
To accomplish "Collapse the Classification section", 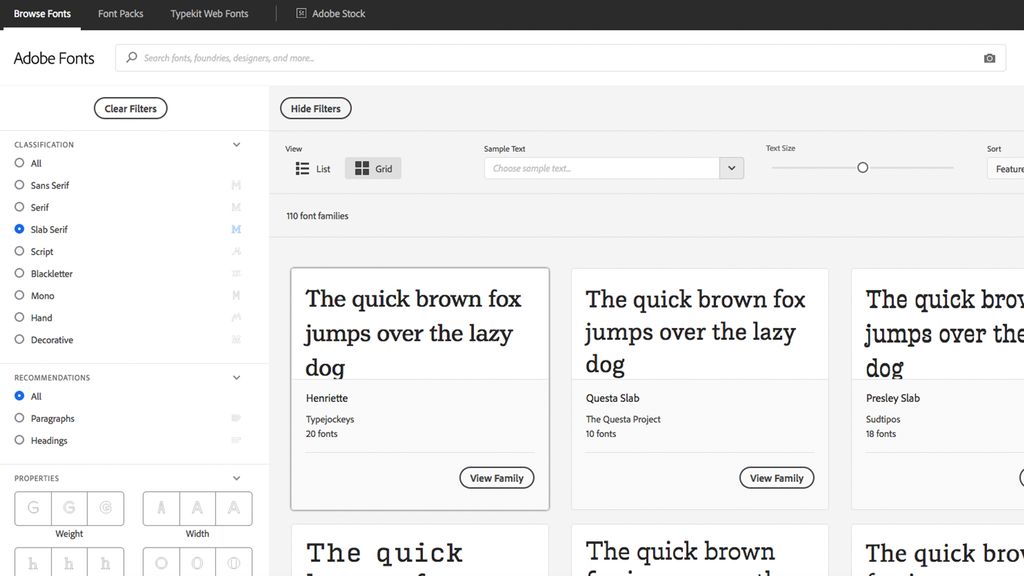I will pos(236,144).
